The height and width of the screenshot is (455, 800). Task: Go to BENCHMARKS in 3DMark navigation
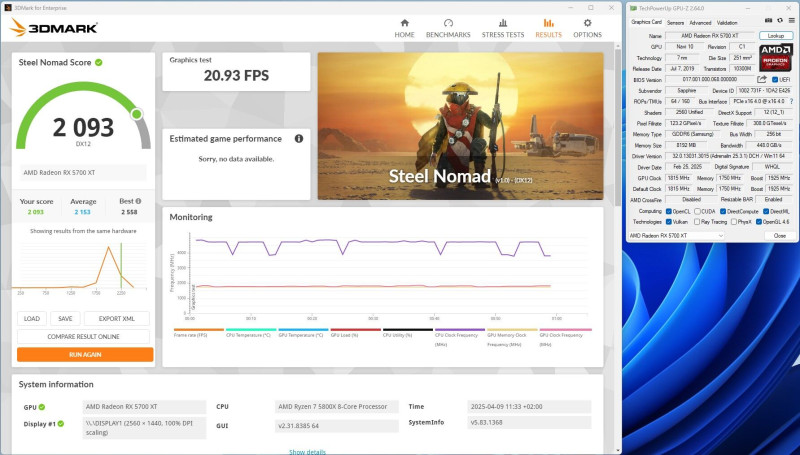pos(448,29)
